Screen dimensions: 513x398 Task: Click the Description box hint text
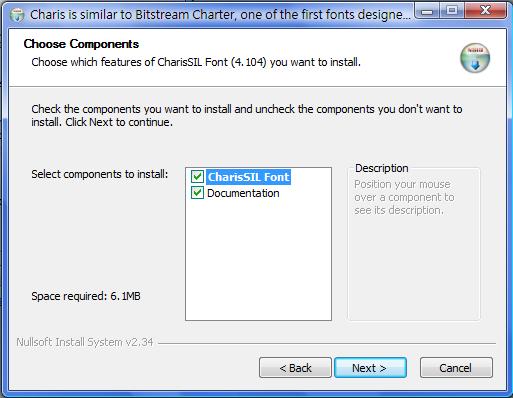(404, 197)
